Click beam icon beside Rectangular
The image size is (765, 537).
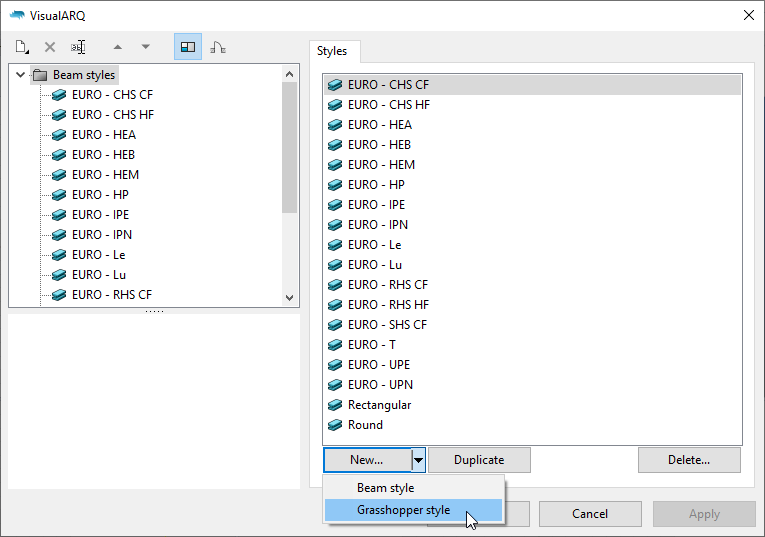(x=335, y=405)
